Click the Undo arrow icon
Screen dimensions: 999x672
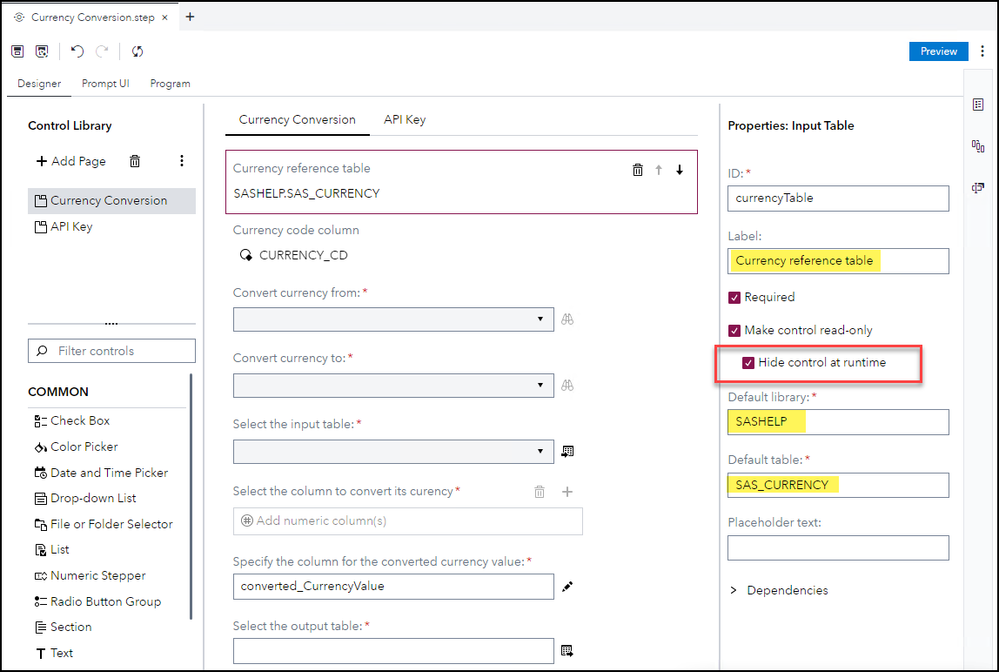77,51
